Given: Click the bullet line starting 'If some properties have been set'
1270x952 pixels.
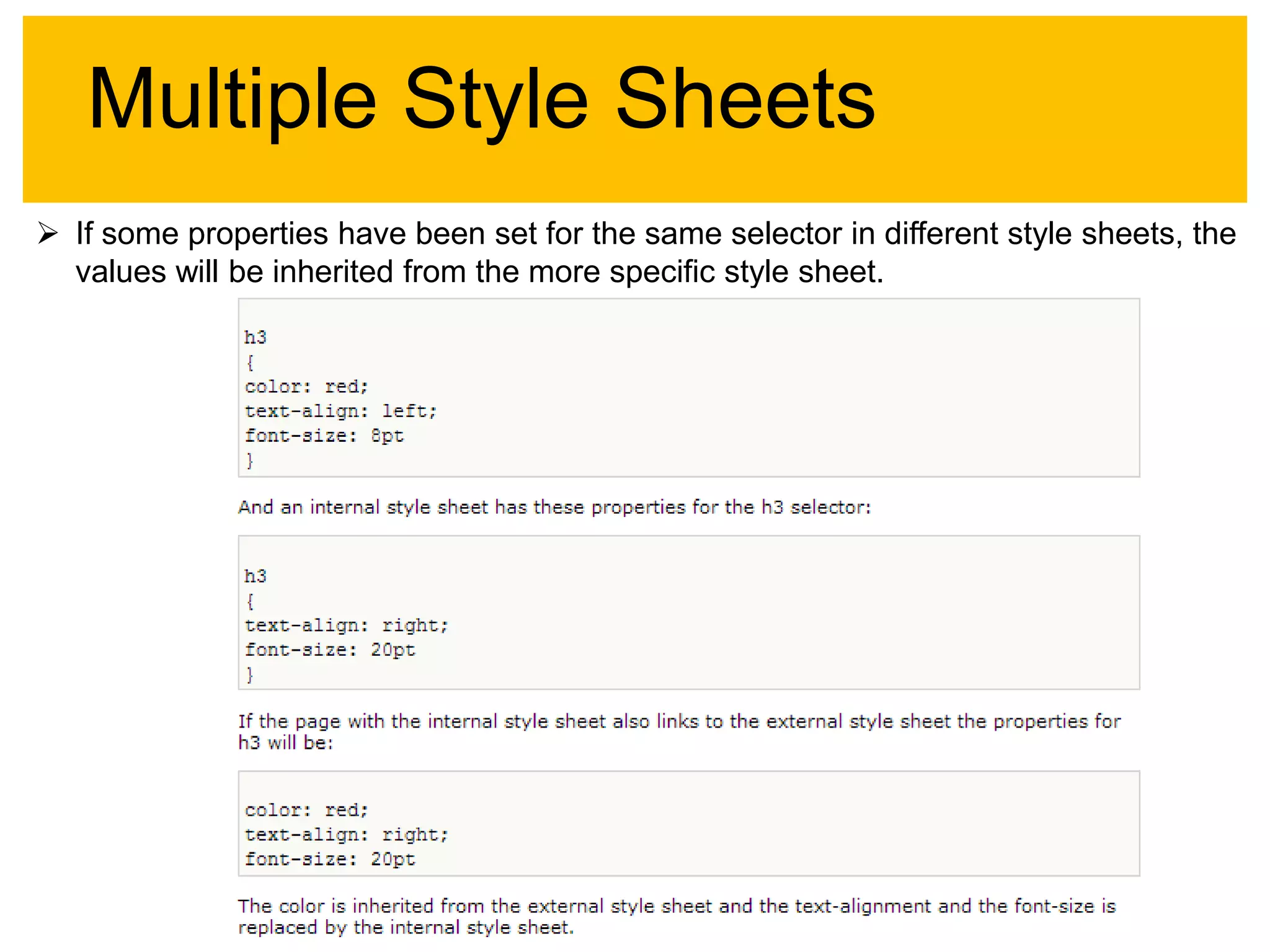Looking at the screenshot, I should point(656,234).
